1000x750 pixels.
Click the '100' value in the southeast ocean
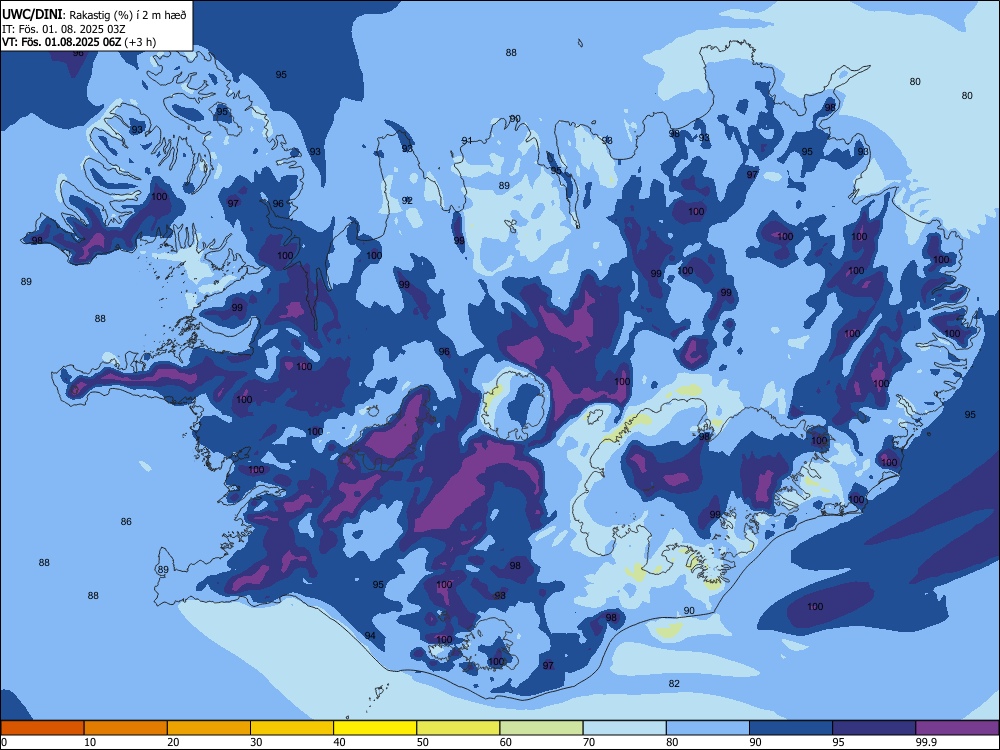click(x=815, y=607)
